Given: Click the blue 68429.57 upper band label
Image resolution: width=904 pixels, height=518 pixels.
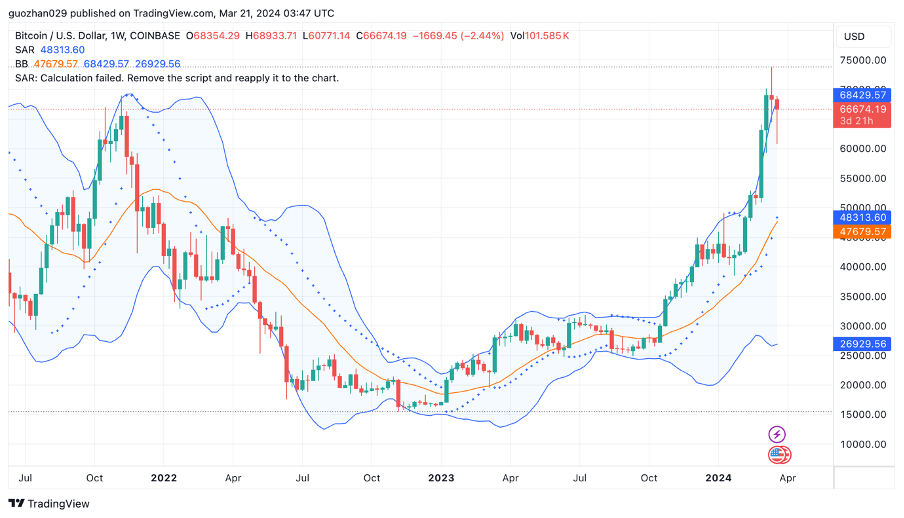Looking at the screenshot, I should click(861, 95).
